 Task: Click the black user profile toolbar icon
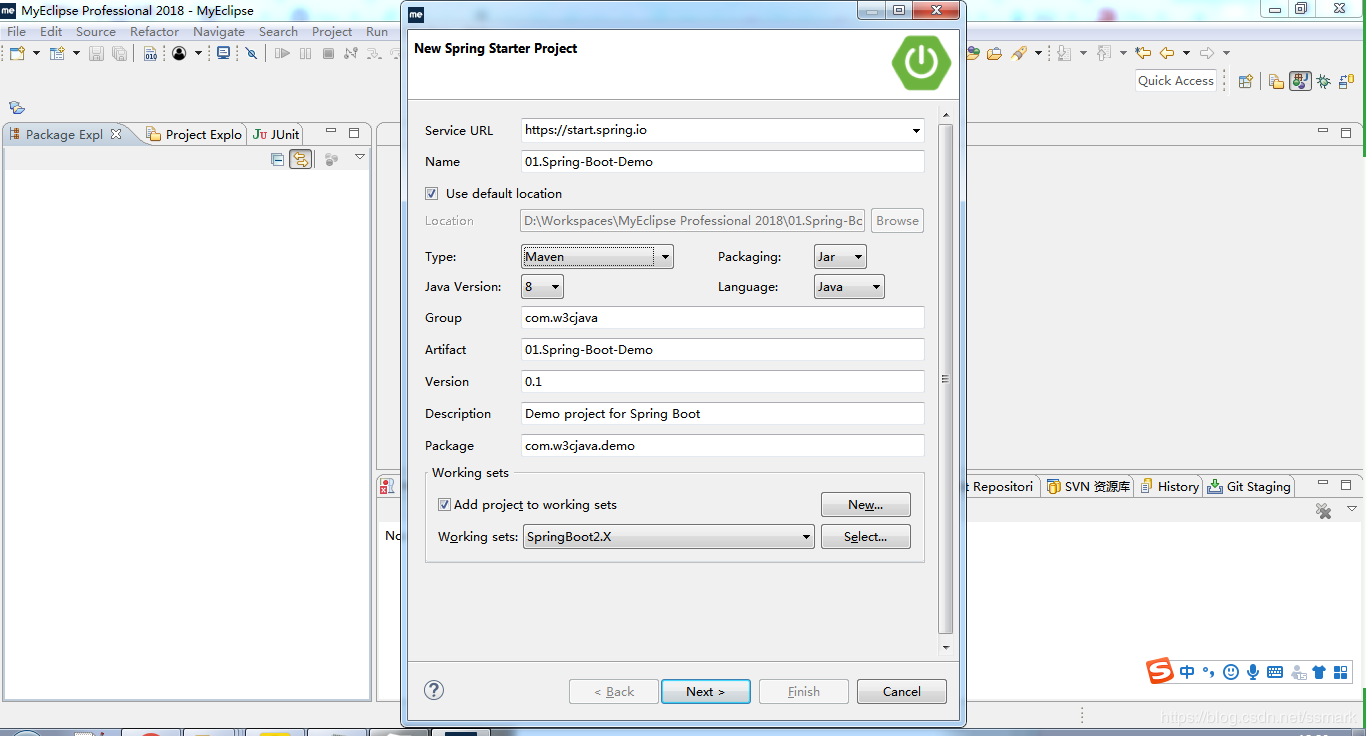179,53
